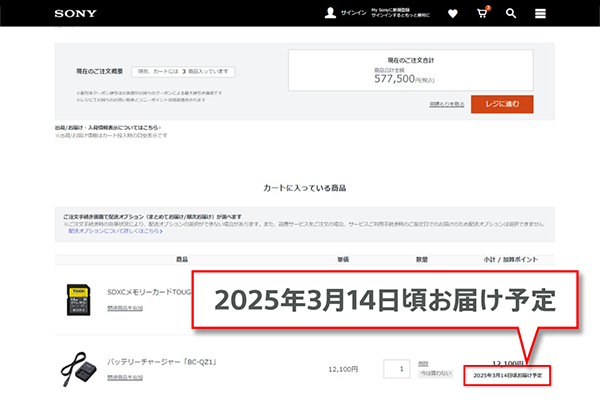Click related products link under battery charger
The width and height of the screenshot is (600, 400).
pyautogui.click(x=124, y=377)
